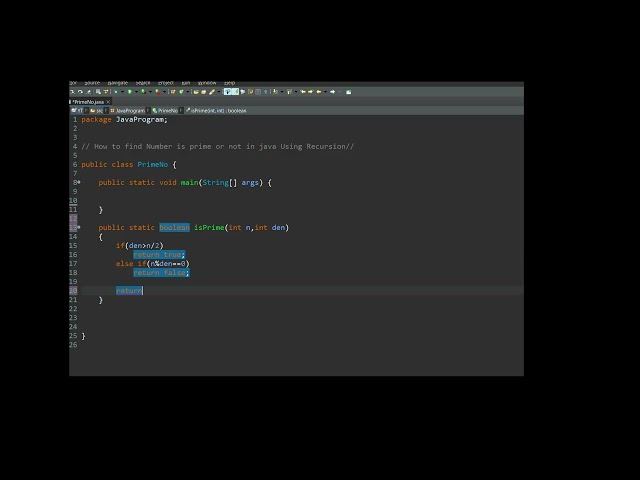Open the Navigate menu

tap(118, 83)
